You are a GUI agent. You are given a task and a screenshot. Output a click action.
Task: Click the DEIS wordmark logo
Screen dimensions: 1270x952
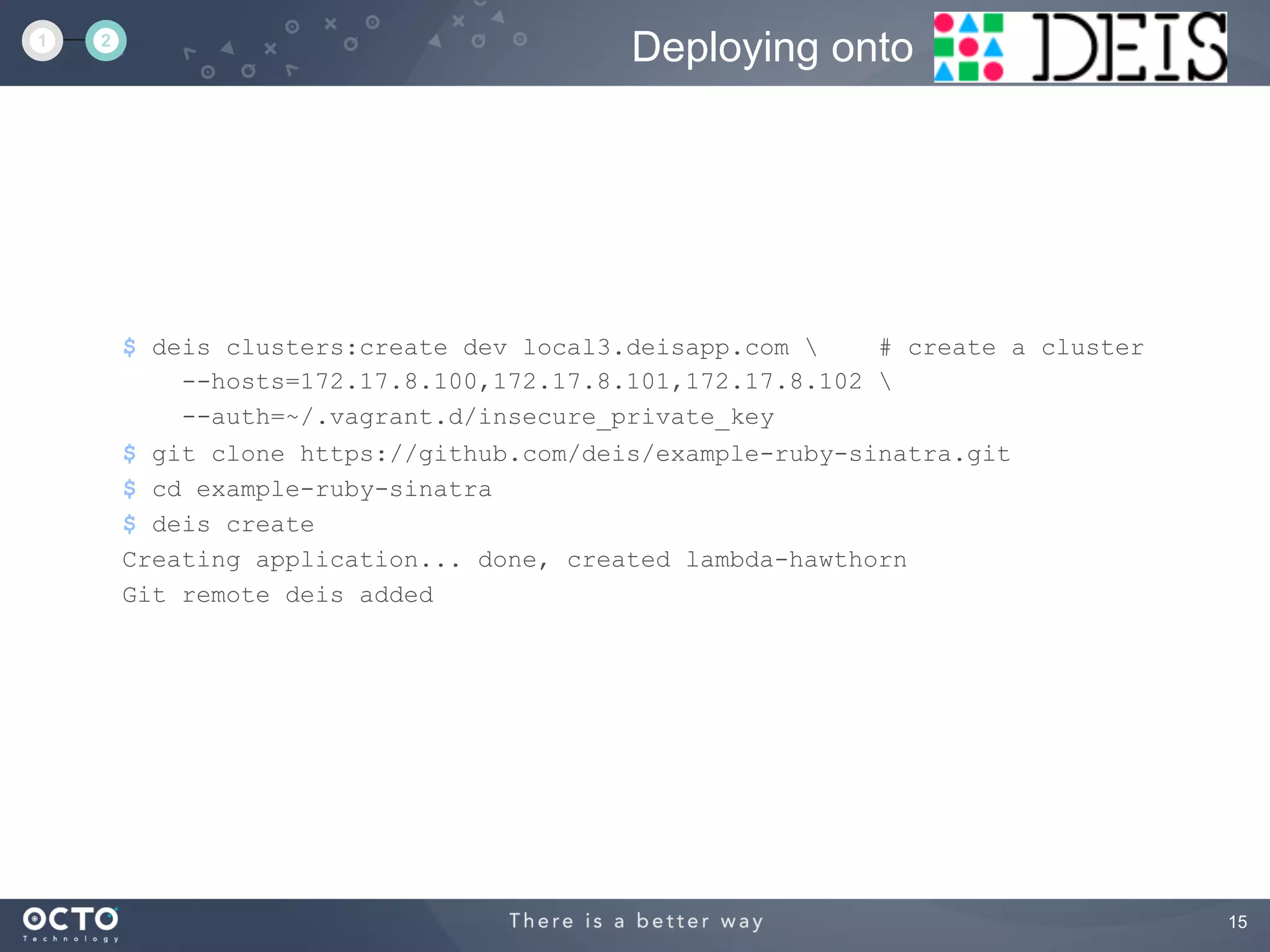tap(1129, 47)
